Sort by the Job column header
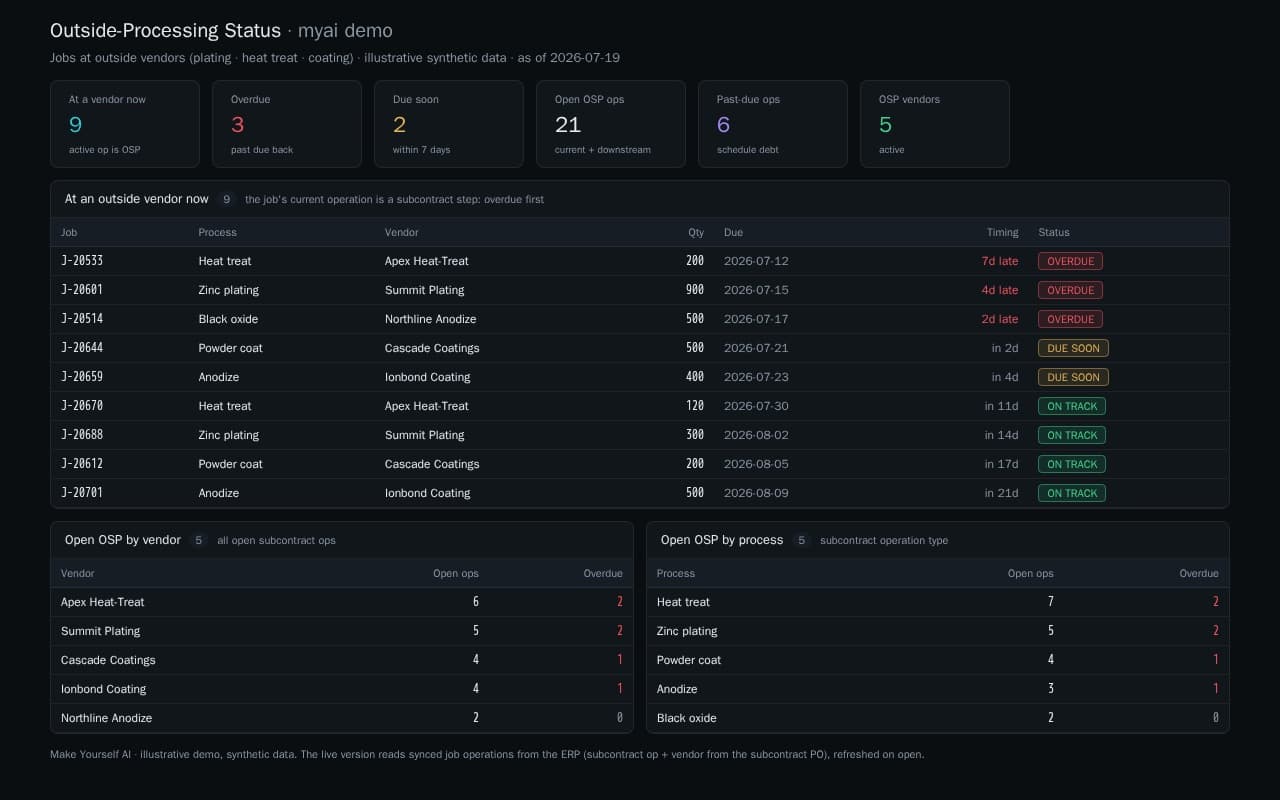This screenshot has width=1280, height=800. click(x=69, y=232)
